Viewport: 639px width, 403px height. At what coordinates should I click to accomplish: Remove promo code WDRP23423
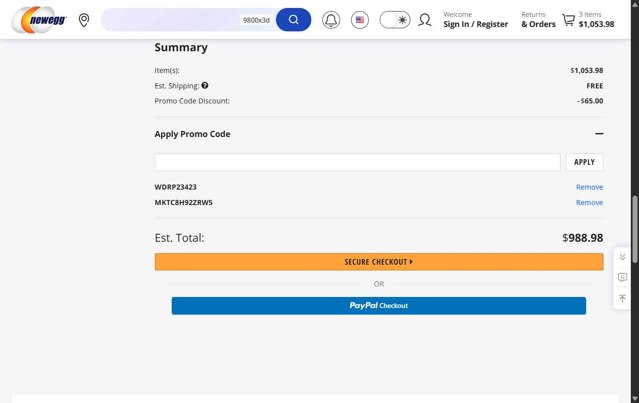tap(589, 187)
